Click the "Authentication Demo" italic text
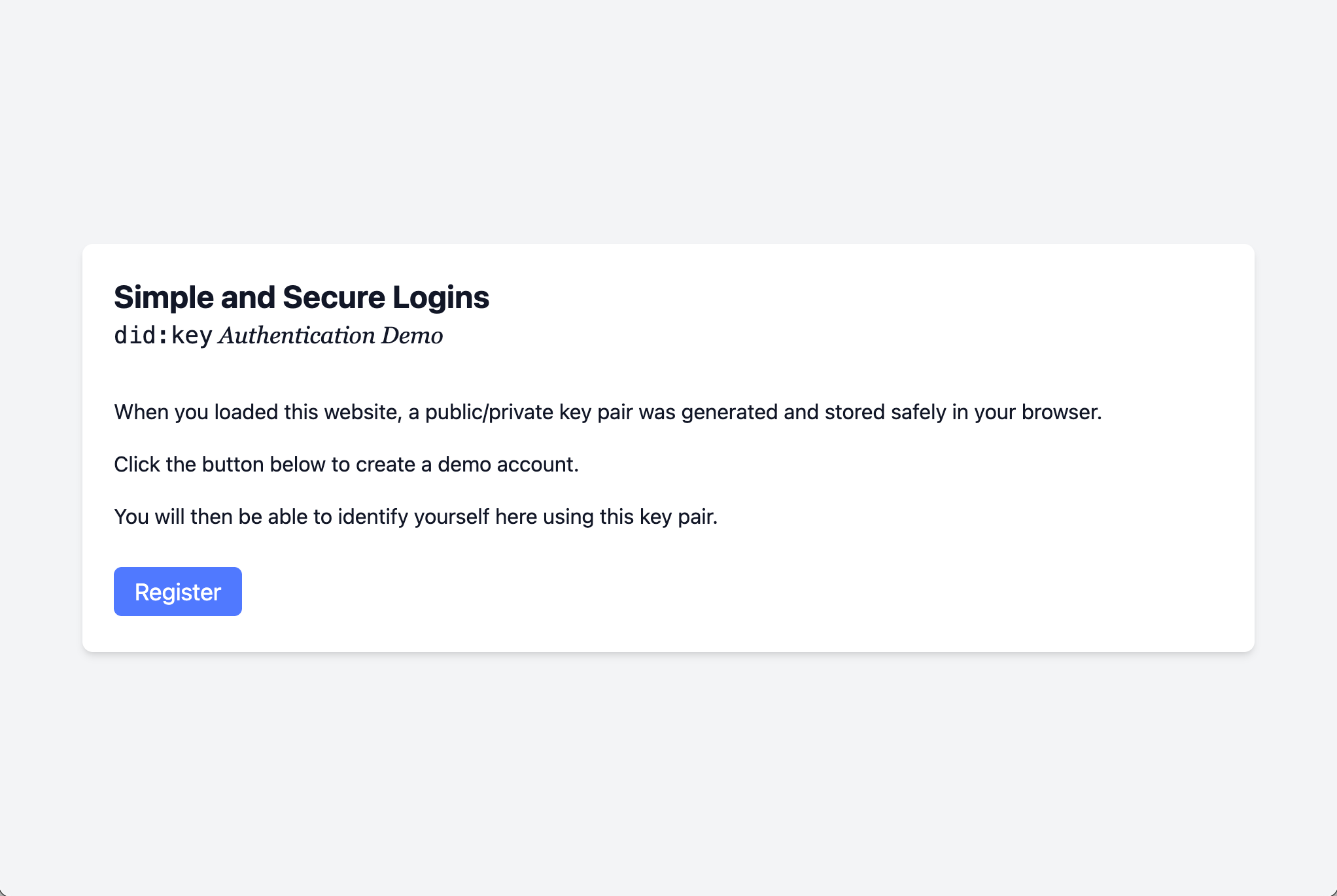This screenshot has width=1337, height=896. click(x=329, y=335)
